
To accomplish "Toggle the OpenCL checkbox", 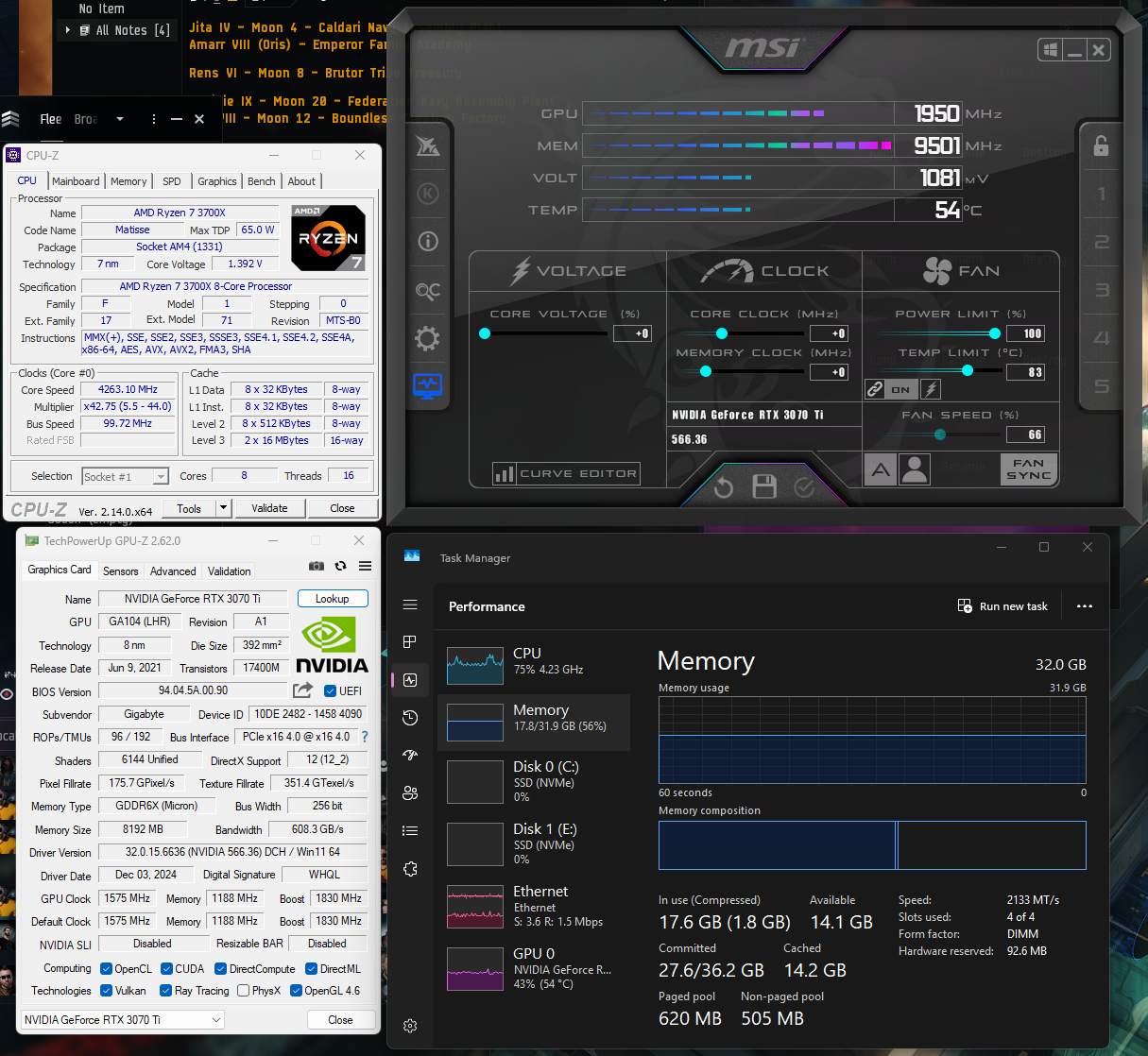I will point(106,969).
